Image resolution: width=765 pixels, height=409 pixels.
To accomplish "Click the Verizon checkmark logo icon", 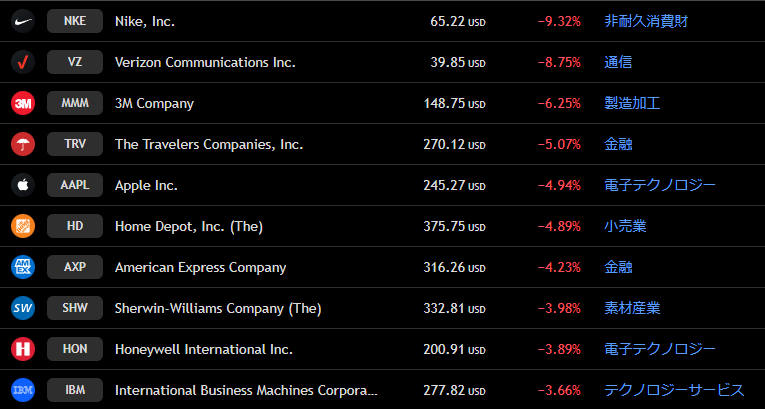I will tap(23, 62).
